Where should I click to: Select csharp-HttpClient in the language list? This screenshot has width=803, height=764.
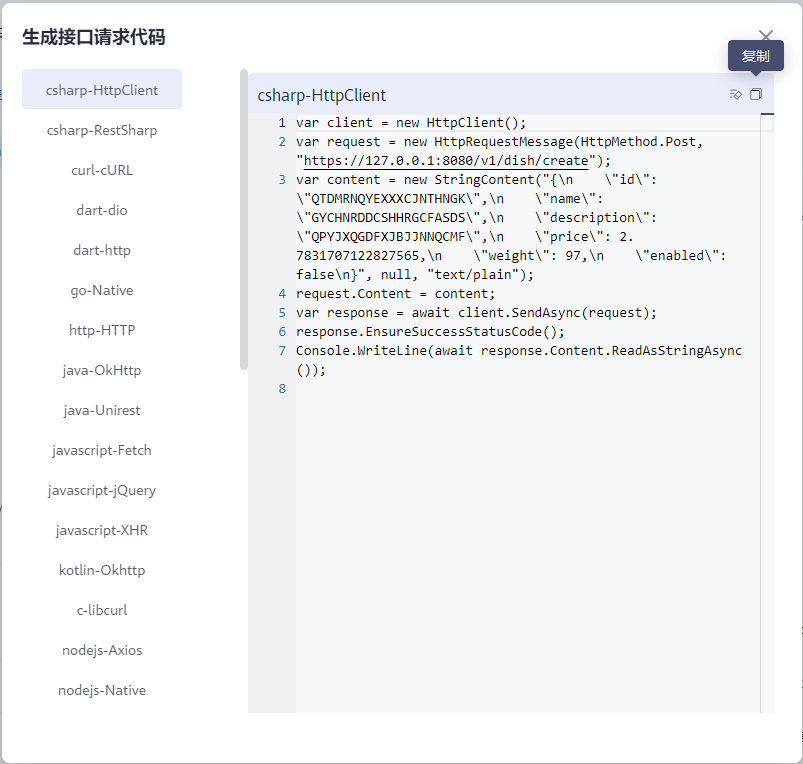102,90
